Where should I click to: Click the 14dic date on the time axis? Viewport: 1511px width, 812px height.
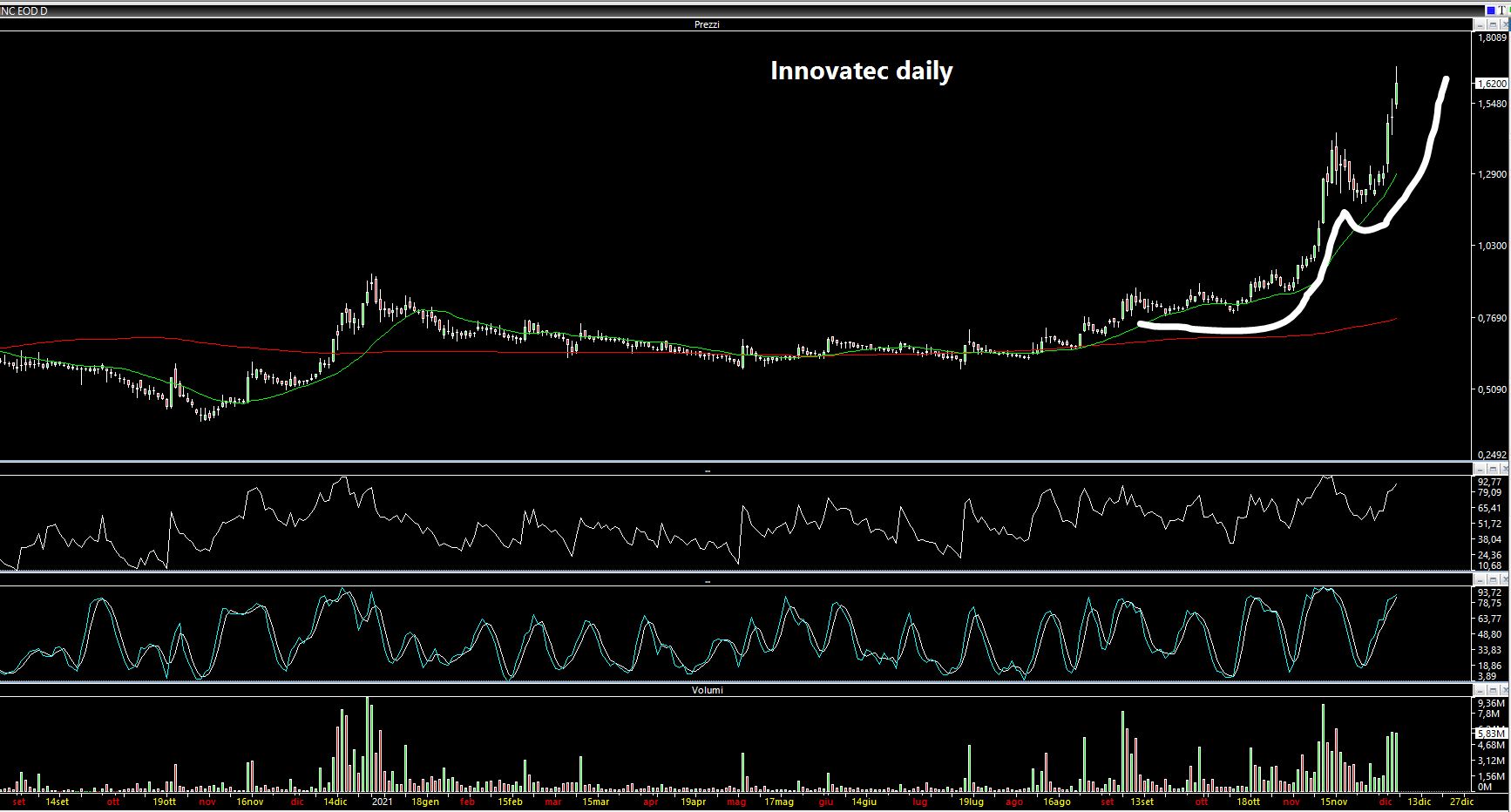coord(335,802)
